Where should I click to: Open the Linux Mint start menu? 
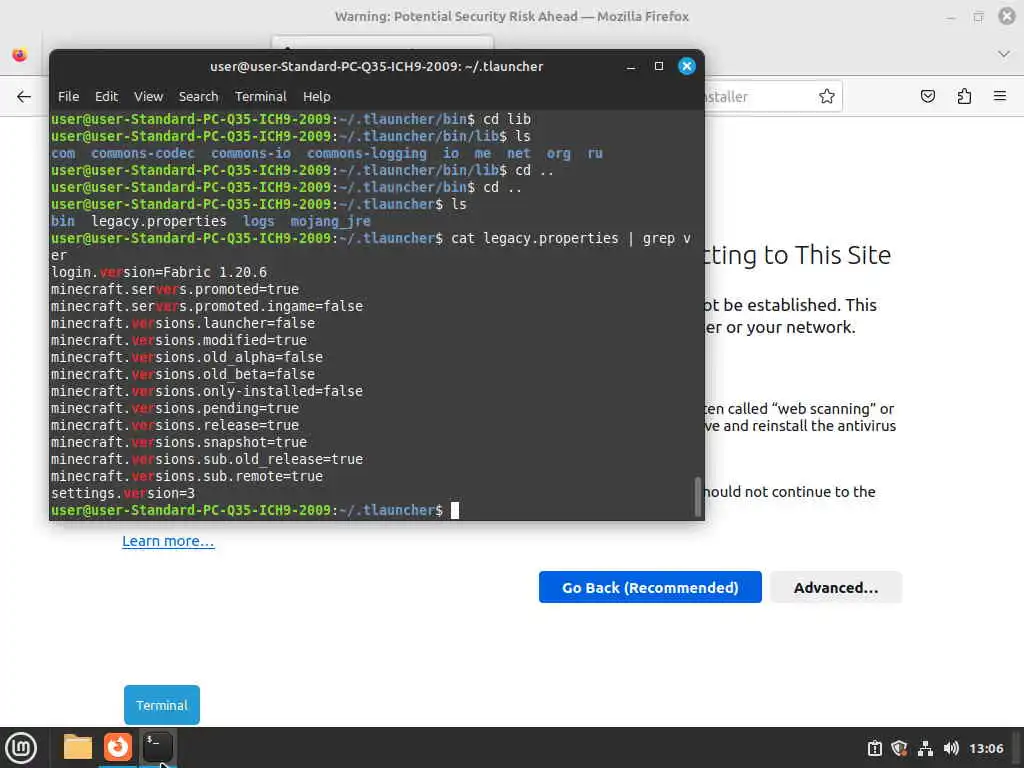tap(22, 748)
